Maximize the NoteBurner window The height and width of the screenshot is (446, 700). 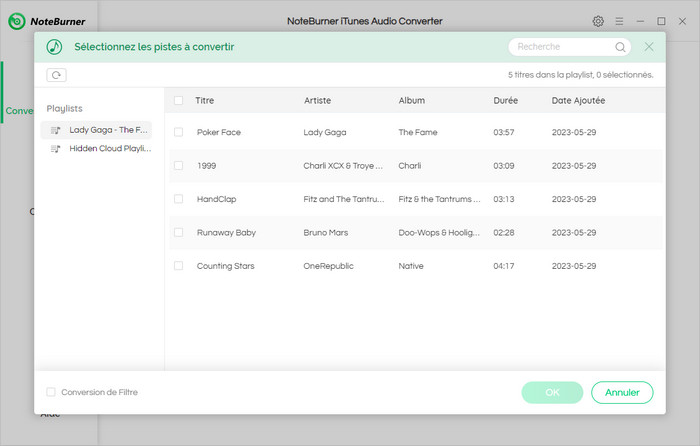point(661,21)
